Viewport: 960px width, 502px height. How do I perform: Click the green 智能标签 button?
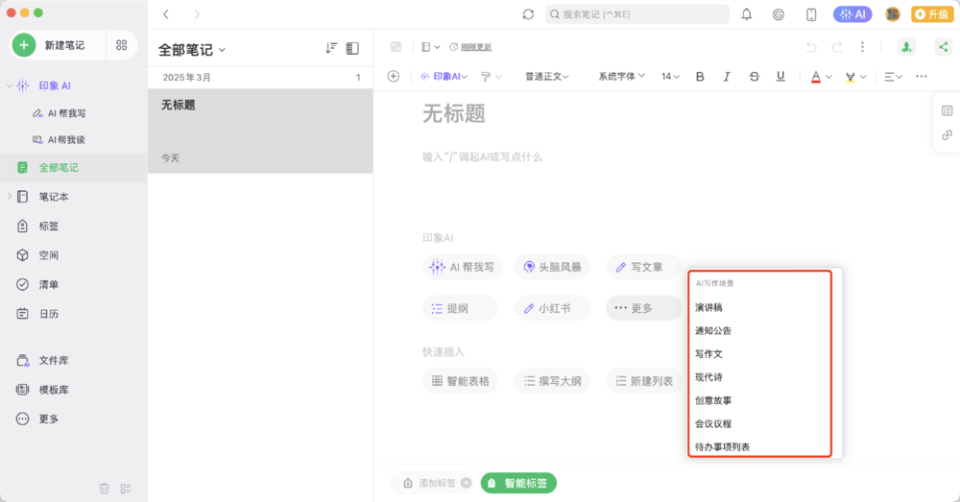tap(519, 483)
